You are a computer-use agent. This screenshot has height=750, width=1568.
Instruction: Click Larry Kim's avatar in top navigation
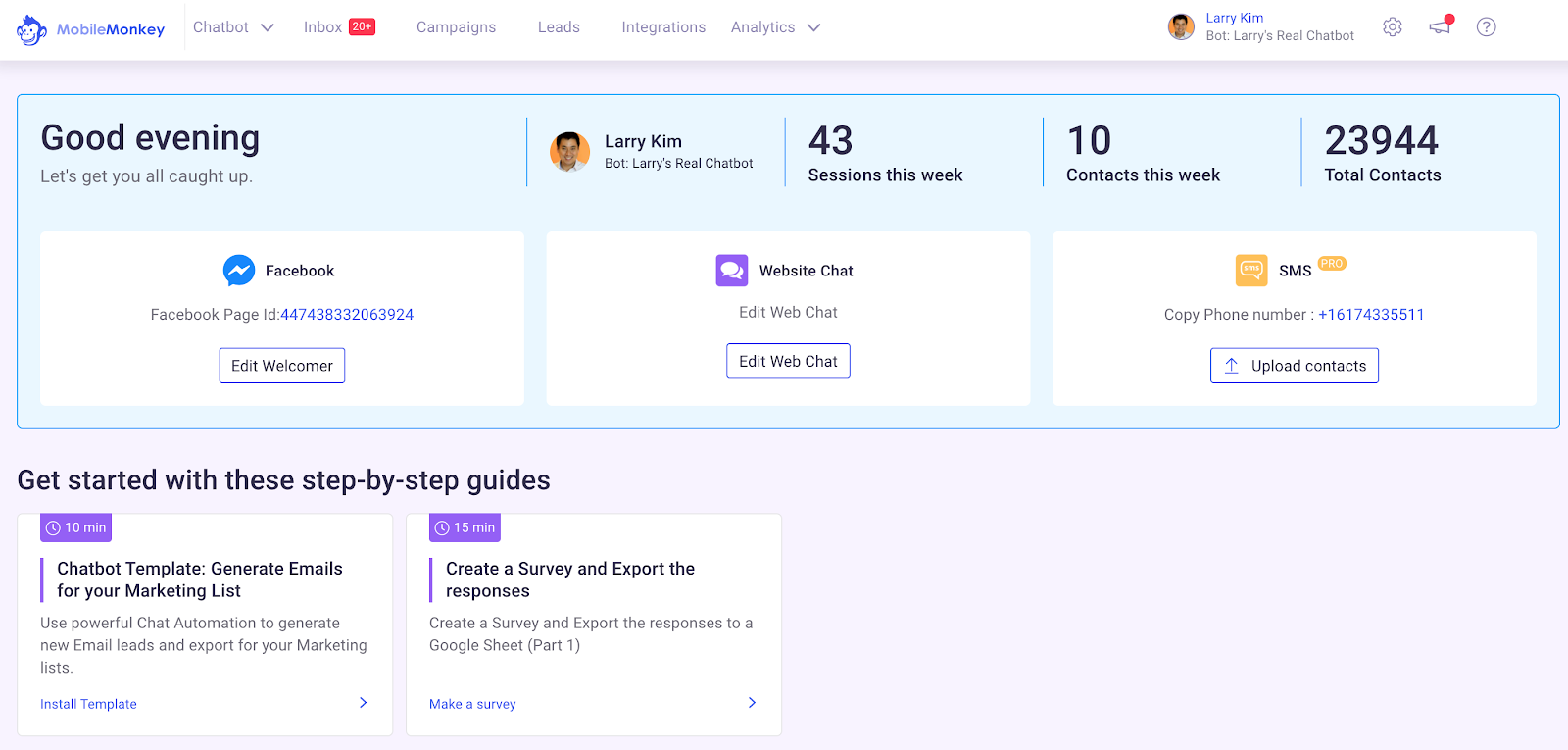[x=1181, y=27]
